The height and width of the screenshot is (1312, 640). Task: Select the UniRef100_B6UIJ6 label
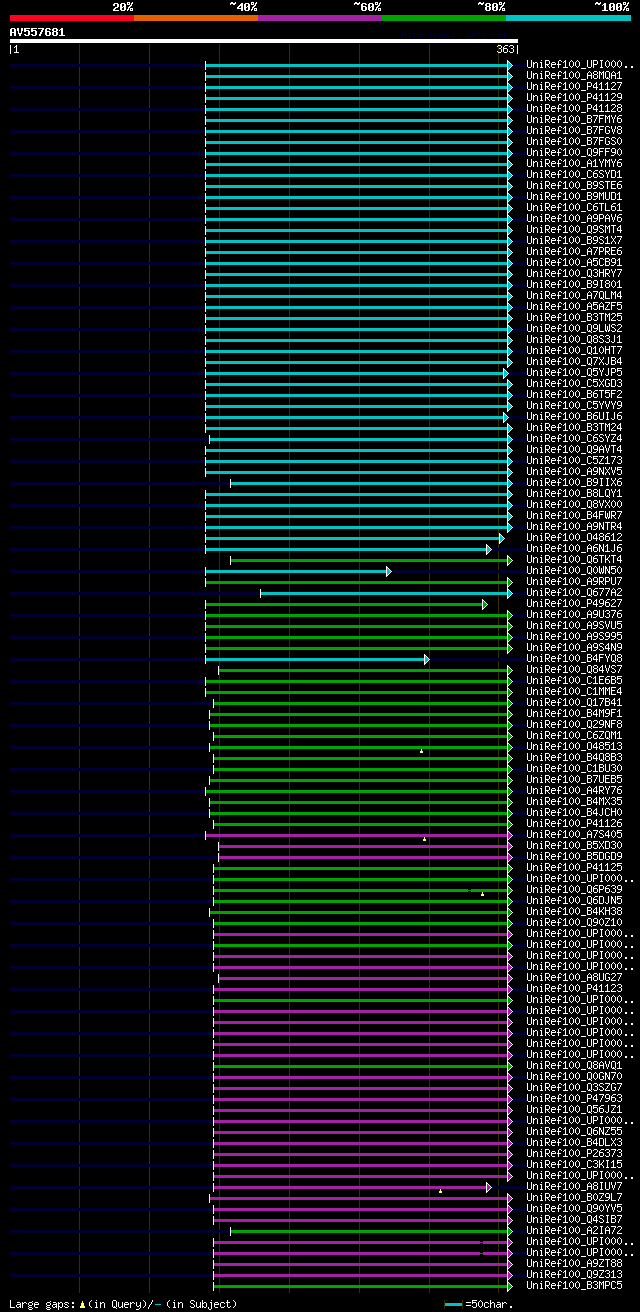(x=574, y=417)
